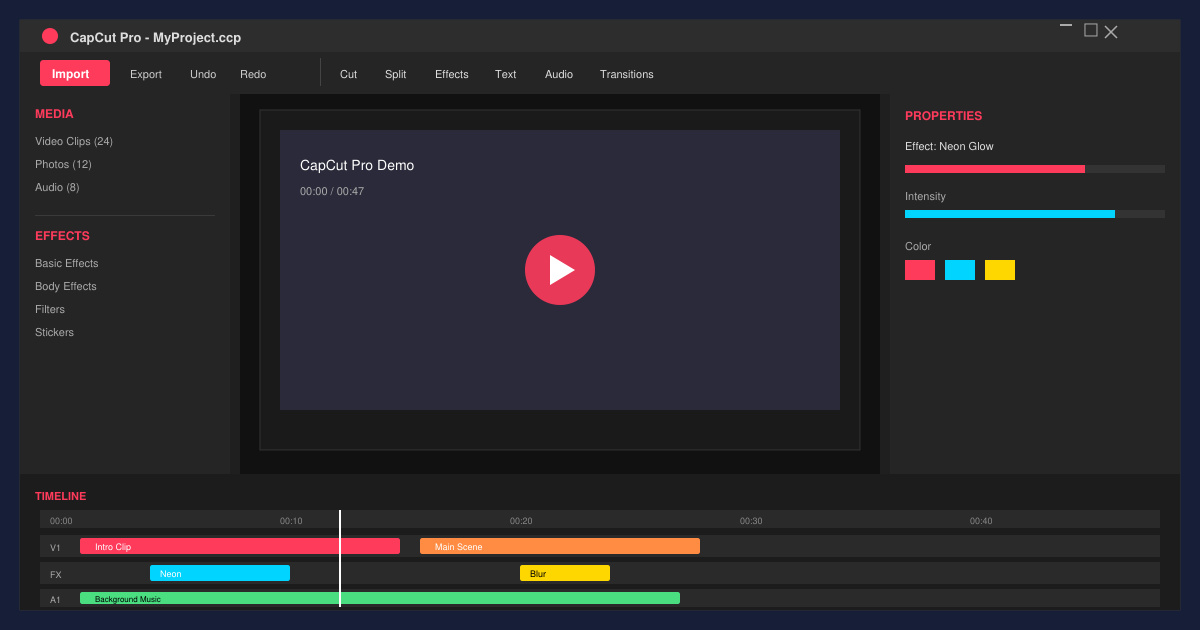Open Audio (8) in Media
Viewport: 1200px width, 630px height.
57,187
